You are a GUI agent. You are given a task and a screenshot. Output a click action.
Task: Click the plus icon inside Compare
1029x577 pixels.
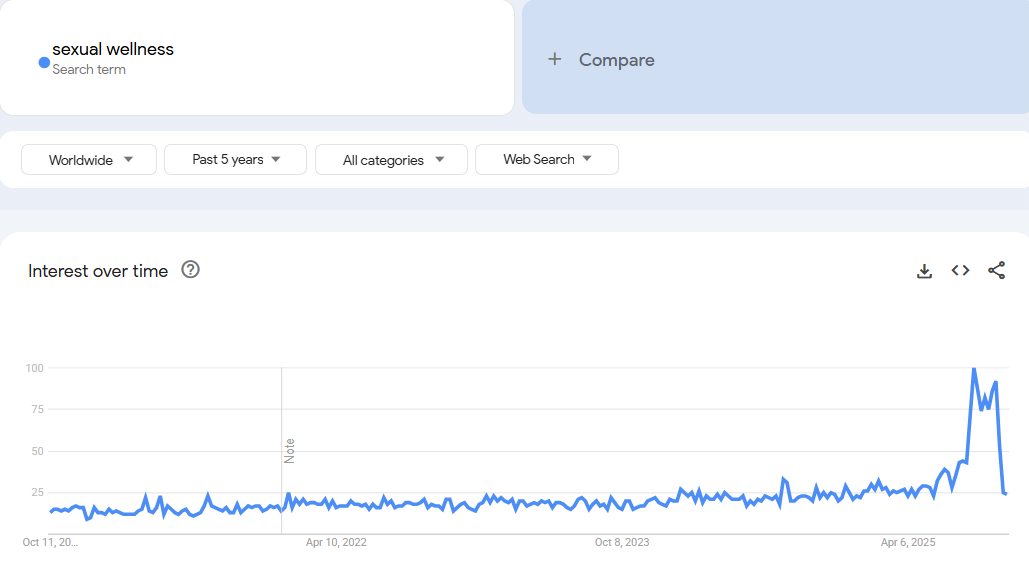coord(555,59)
